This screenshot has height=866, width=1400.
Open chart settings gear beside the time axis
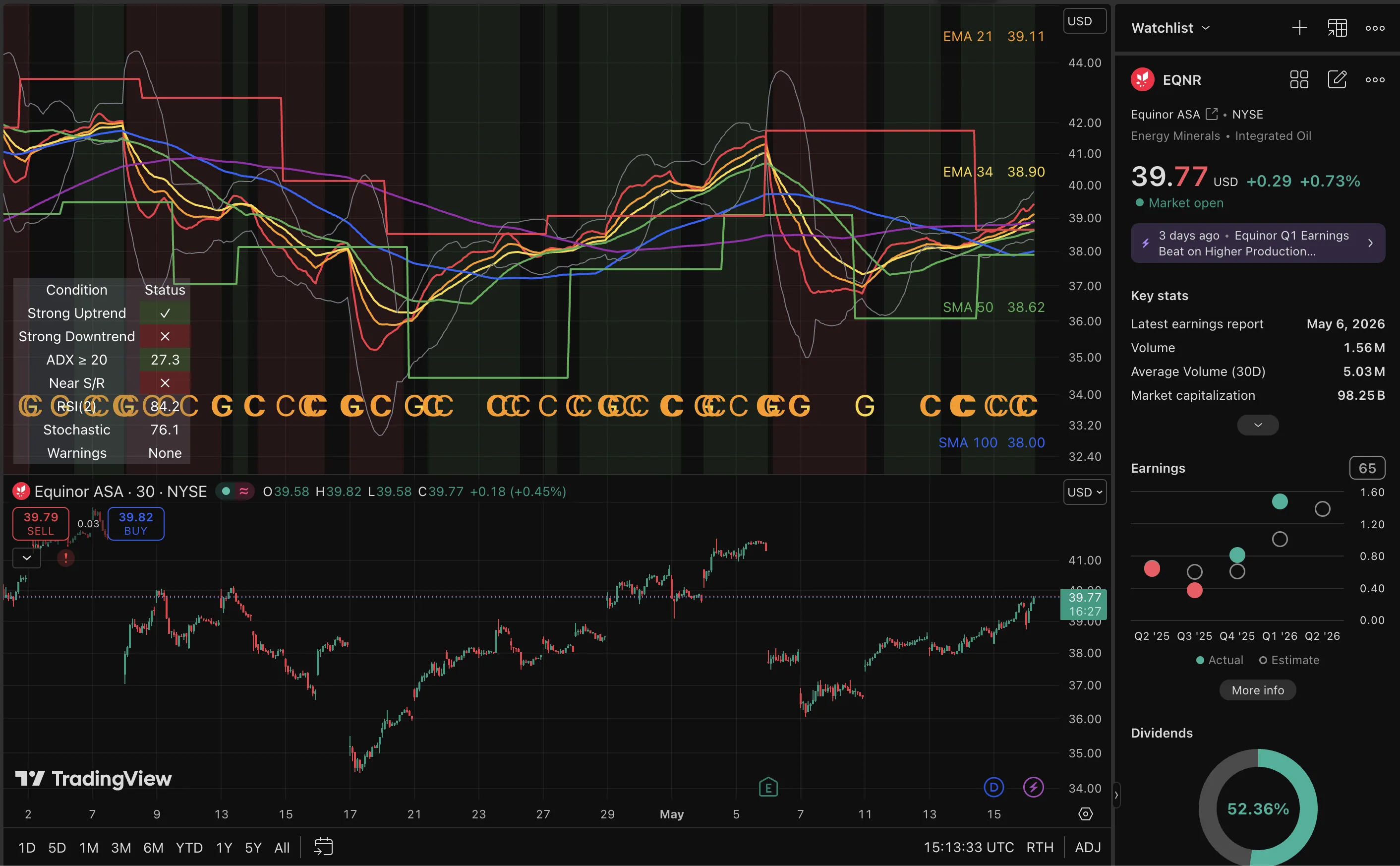click(1085, 814)
